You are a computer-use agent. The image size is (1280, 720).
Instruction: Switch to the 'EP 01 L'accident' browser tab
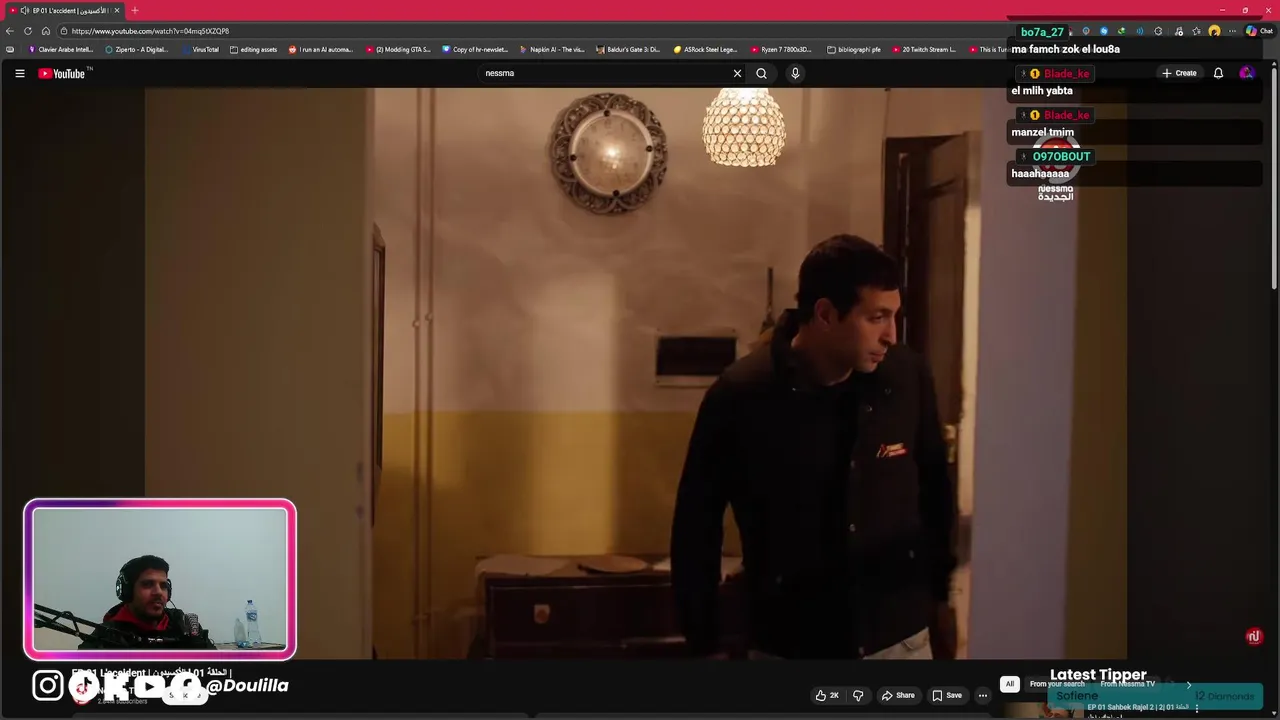(x=64, y=10)
